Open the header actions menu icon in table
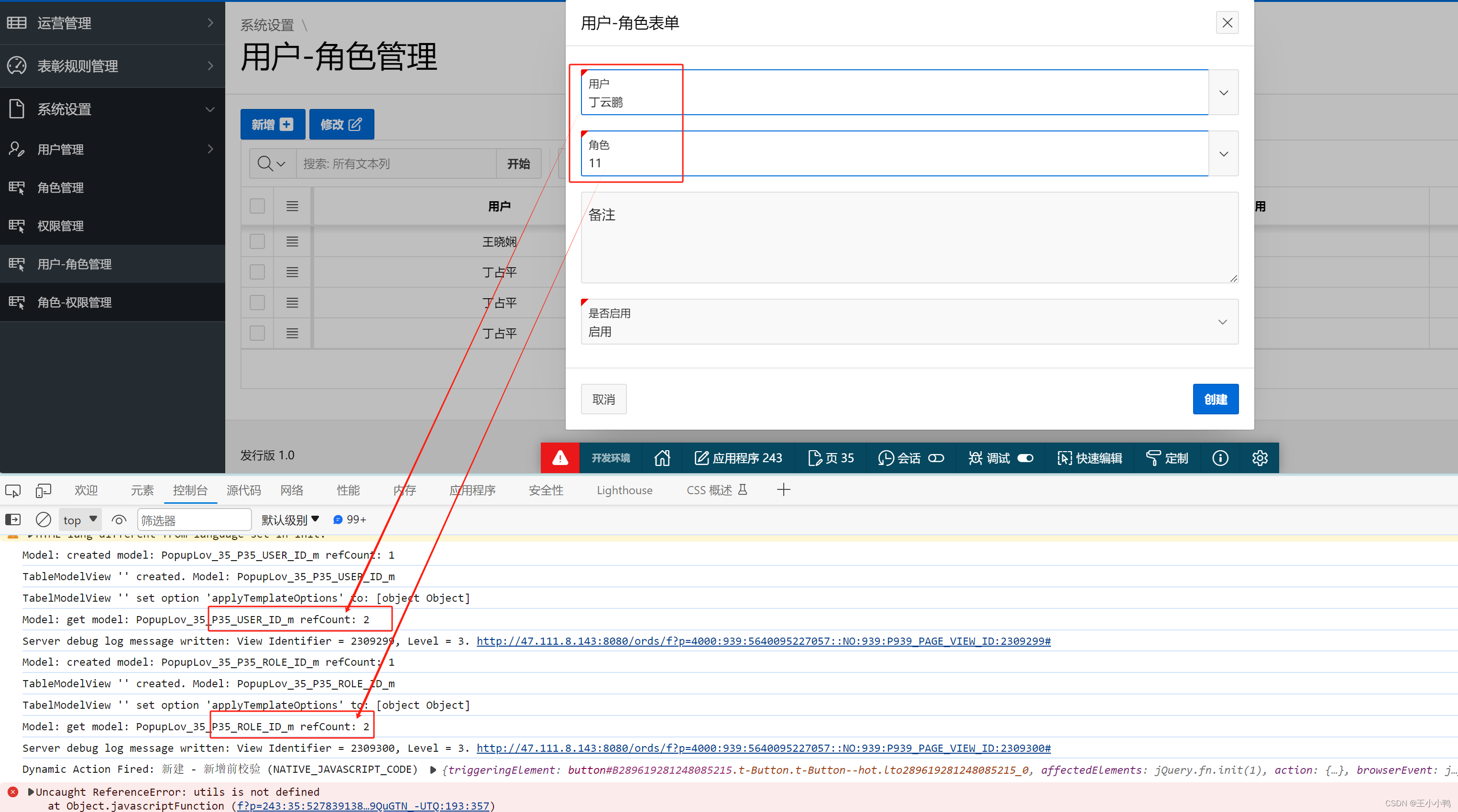This screenshot has height=812, width=1458. pos(292,206)
